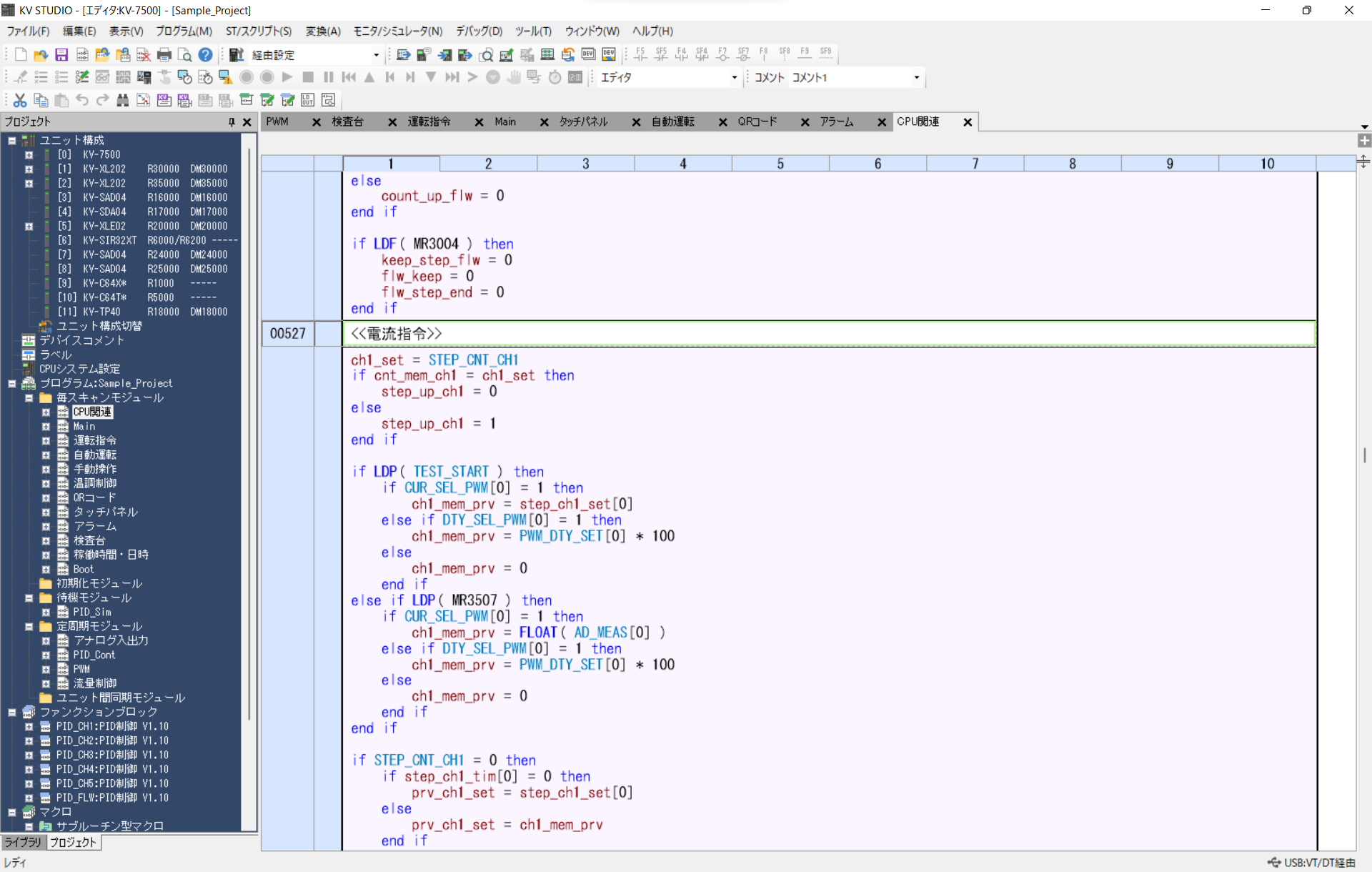Click the Transfer to PLC icon
This screenshot has width=1372, height=872.
(444, 55)
